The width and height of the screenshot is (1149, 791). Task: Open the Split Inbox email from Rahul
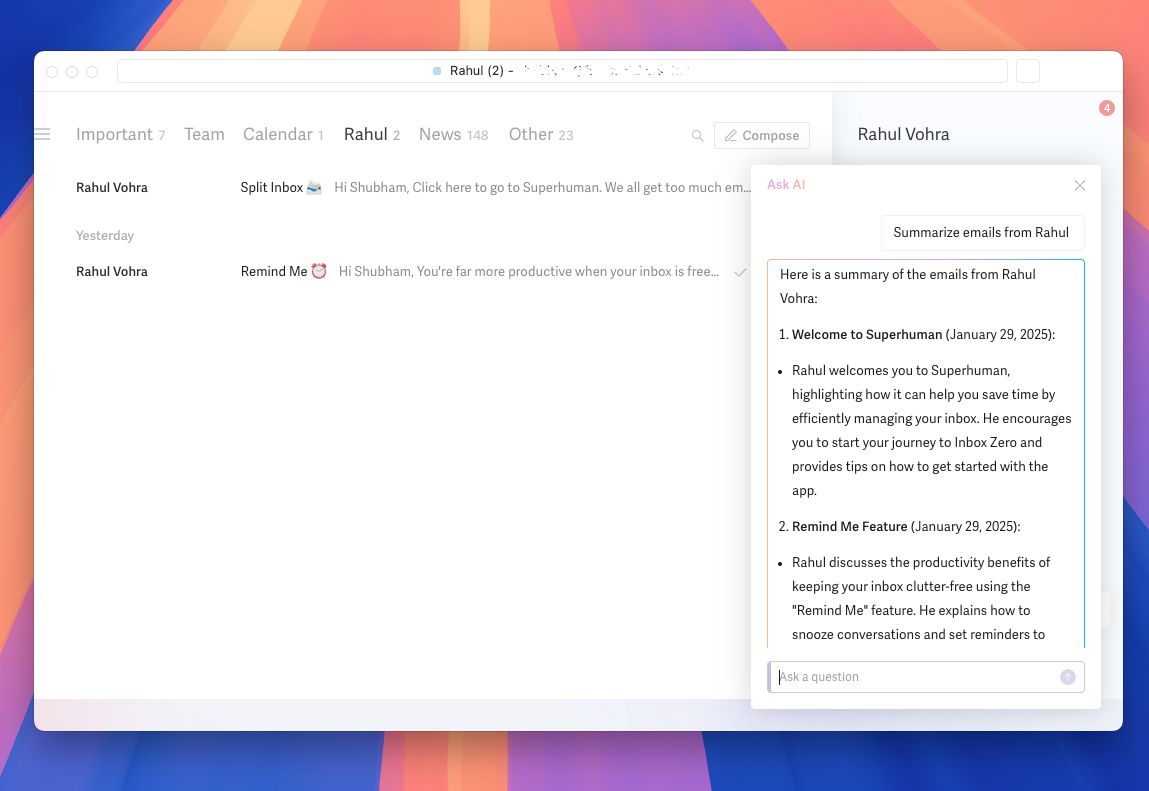pos(413,188)
